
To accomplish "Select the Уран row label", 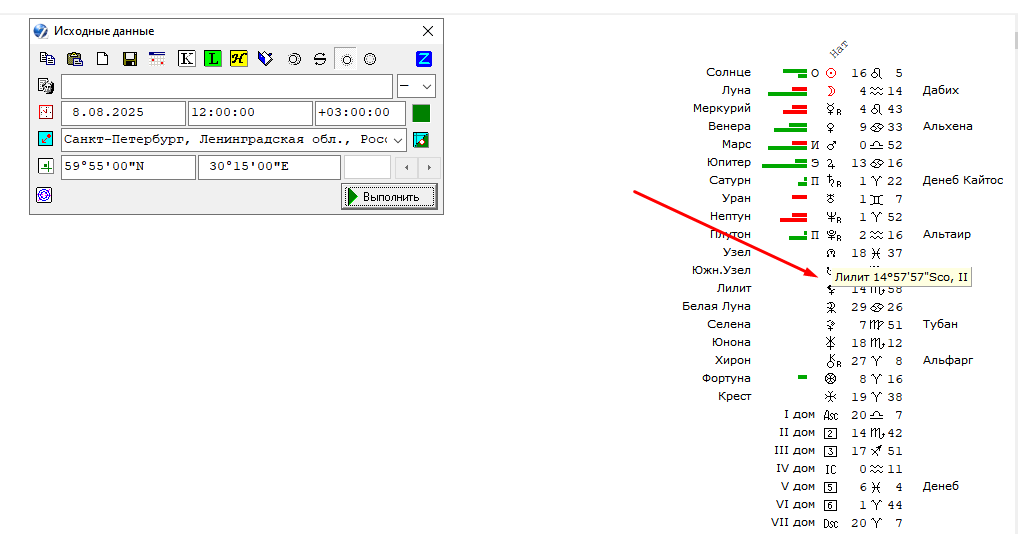I will 737,198.
